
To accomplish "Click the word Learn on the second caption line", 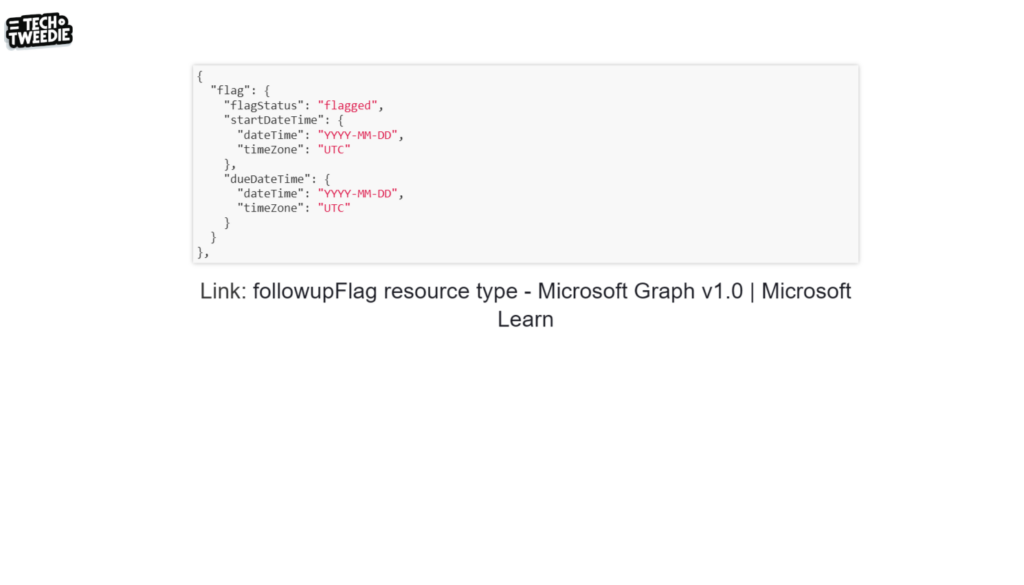I will tap(525, 320).
